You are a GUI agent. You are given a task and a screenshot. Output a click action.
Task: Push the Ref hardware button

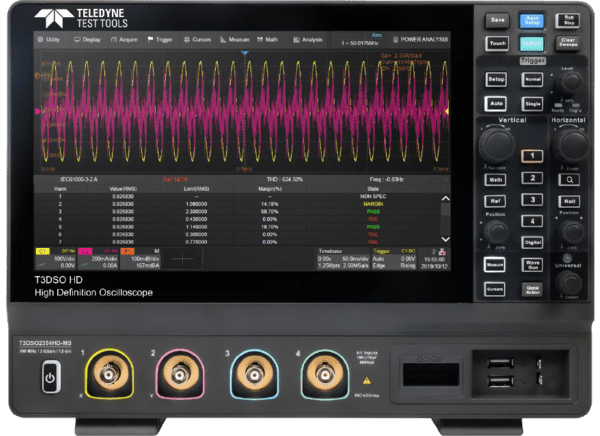point(496,201)
